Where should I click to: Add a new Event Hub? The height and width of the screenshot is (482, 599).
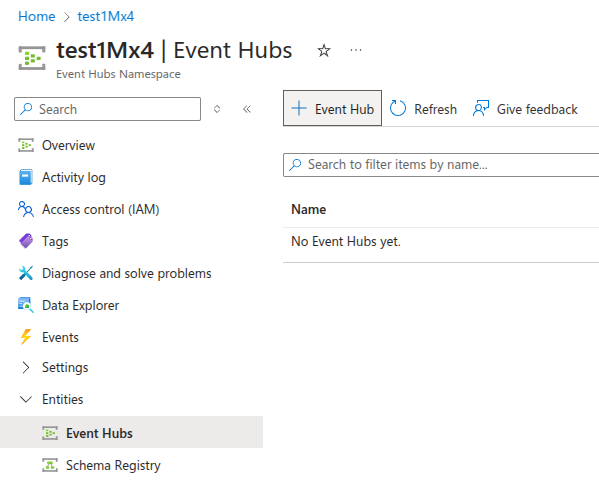tap(332, 108)
